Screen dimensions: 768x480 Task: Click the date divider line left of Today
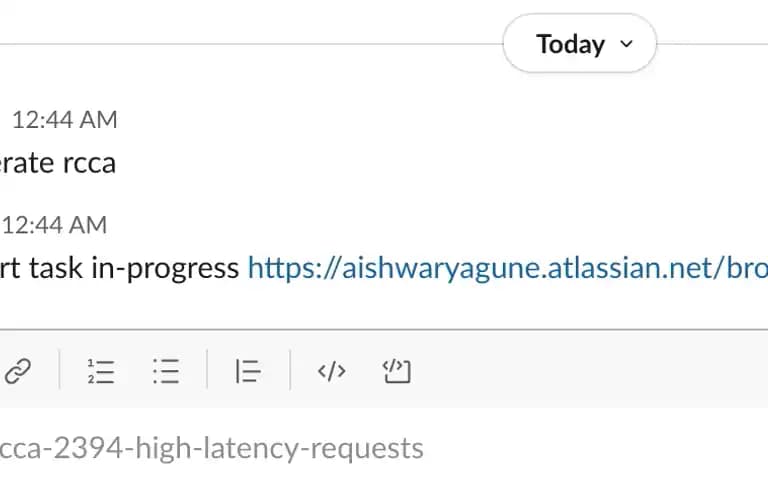click(x=251, y=44)
